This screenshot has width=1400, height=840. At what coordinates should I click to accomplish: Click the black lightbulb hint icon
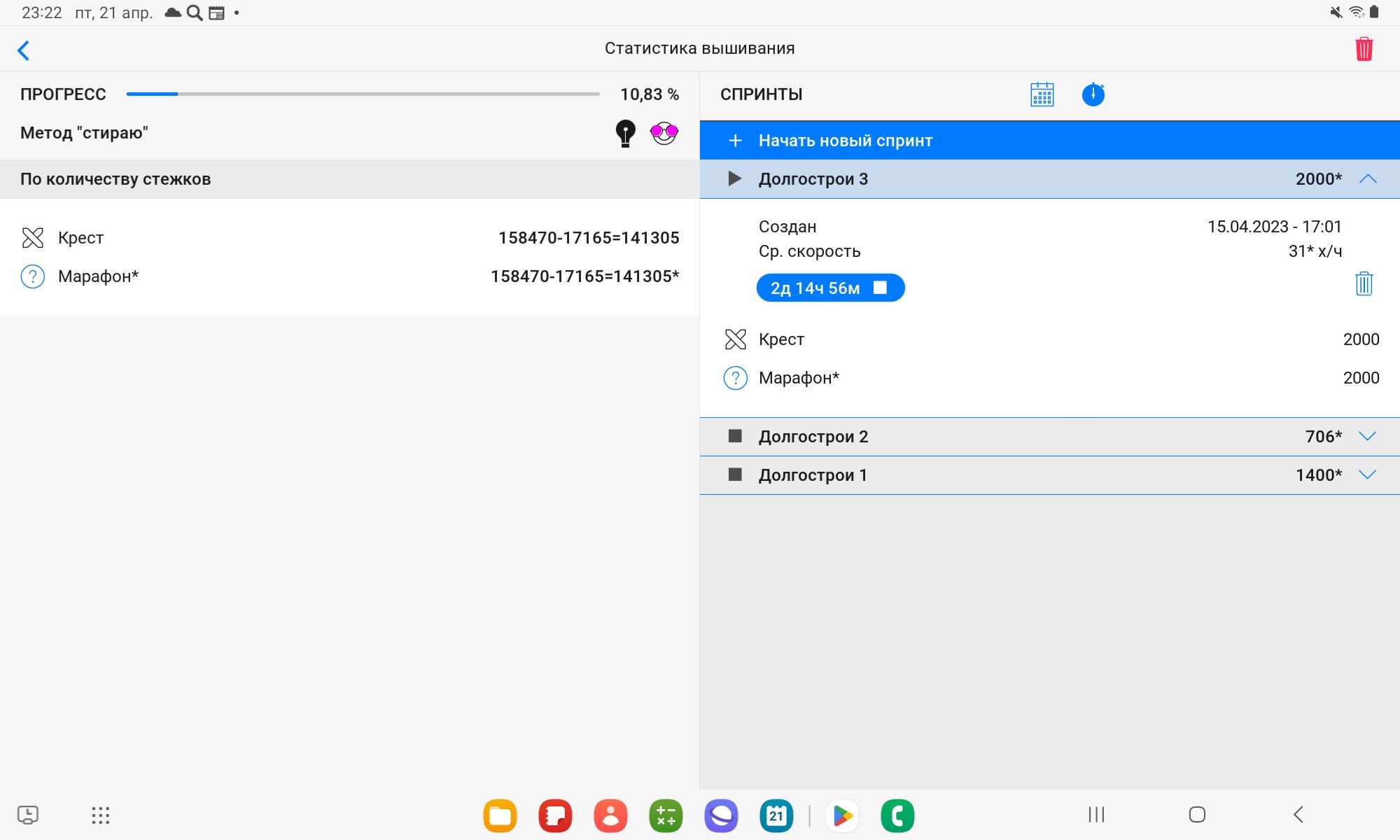[625, 133]
